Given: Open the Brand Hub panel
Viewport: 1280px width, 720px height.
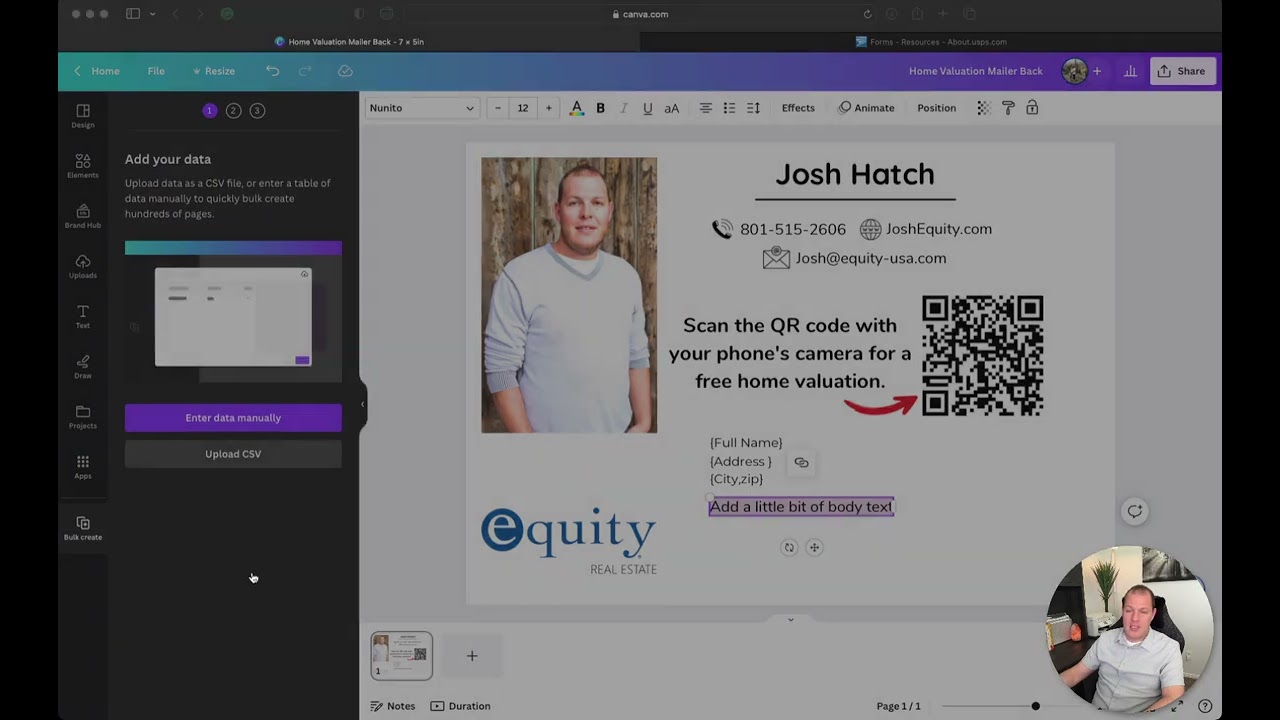Looking at the screenshot, I should 83,215.
